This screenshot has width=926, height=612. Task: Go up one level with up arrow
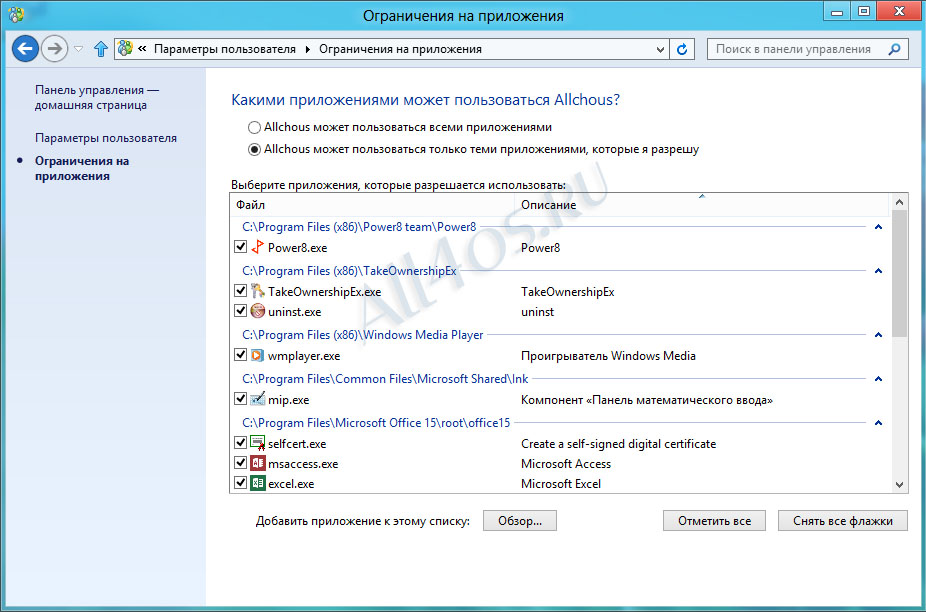pos(101,48)
